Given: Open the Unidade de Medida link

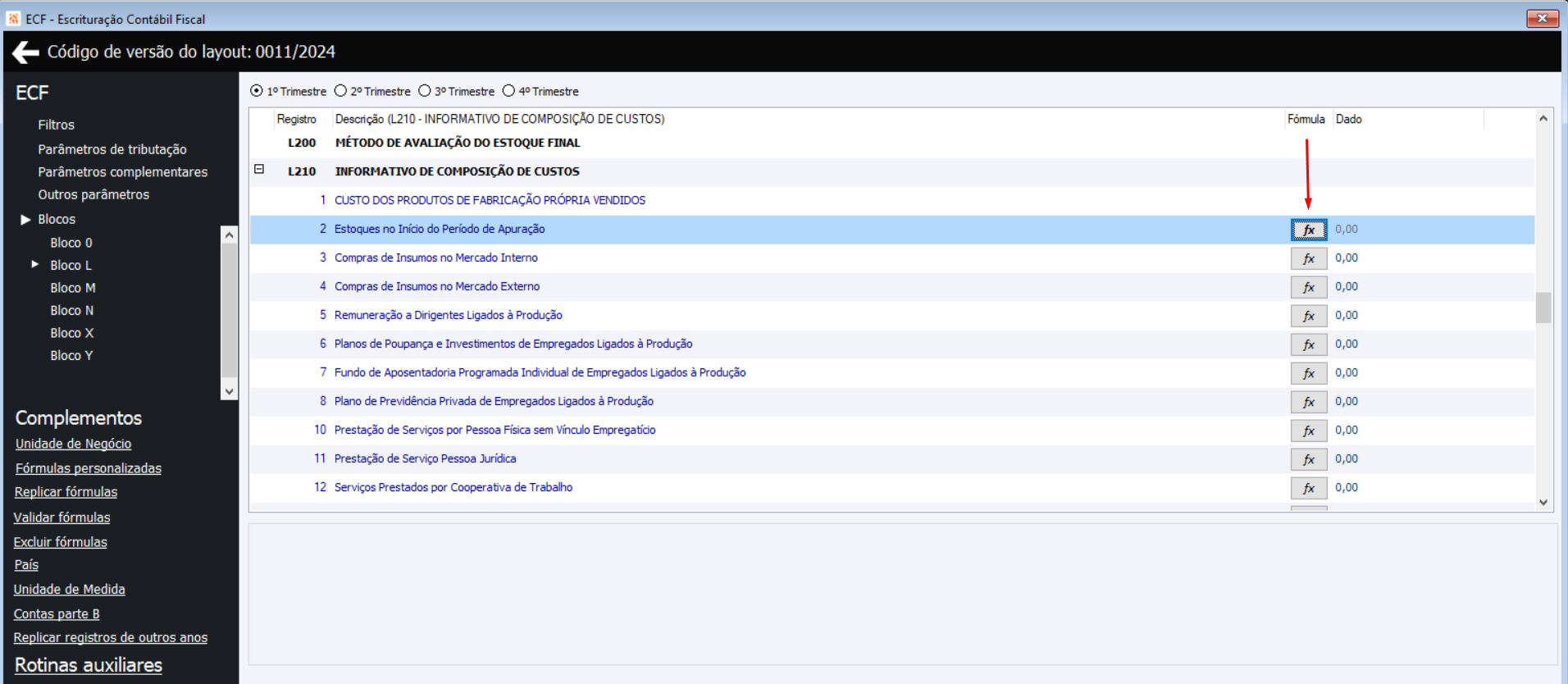Looking at the screenshot, I should (x=69, y=590).
